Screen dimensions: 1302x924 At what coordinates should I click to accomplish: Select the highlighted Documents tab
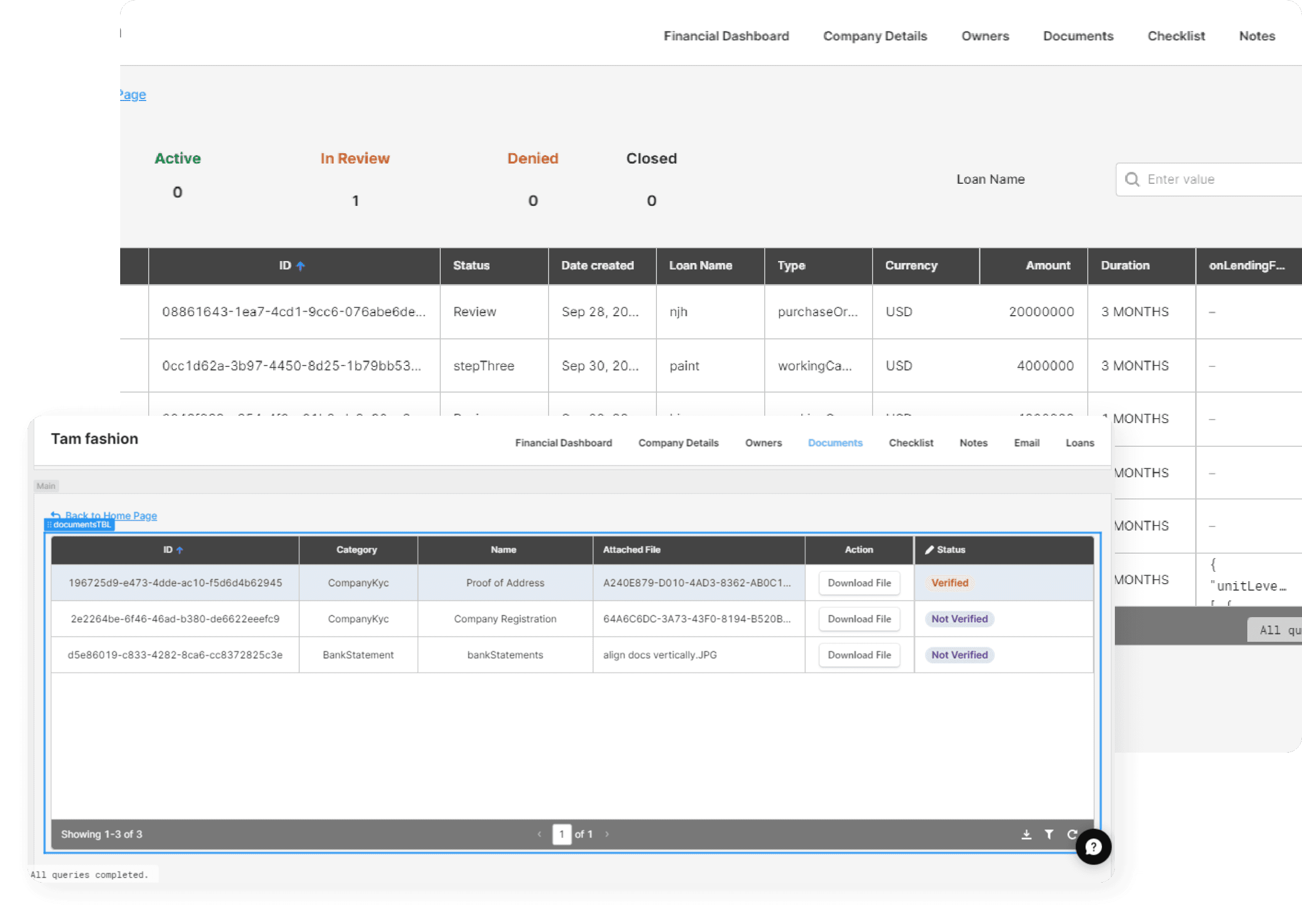(x=835, y=443)
